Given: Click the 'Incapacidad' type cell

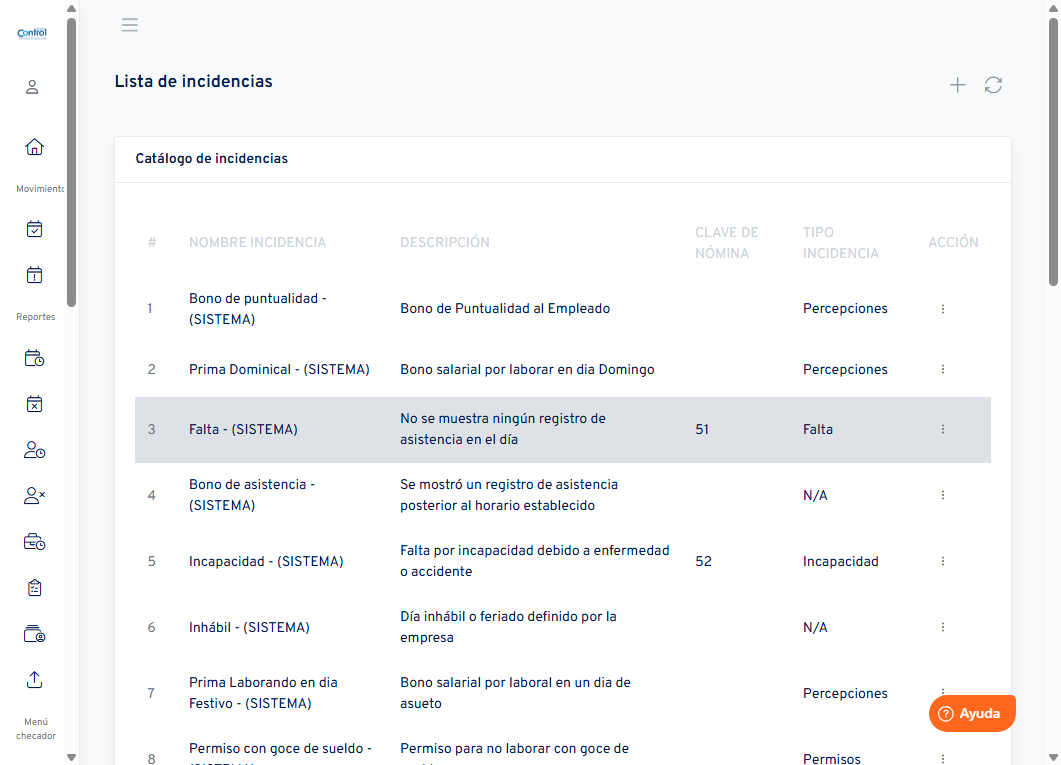Looking at the screenshot, I should 840,561.
